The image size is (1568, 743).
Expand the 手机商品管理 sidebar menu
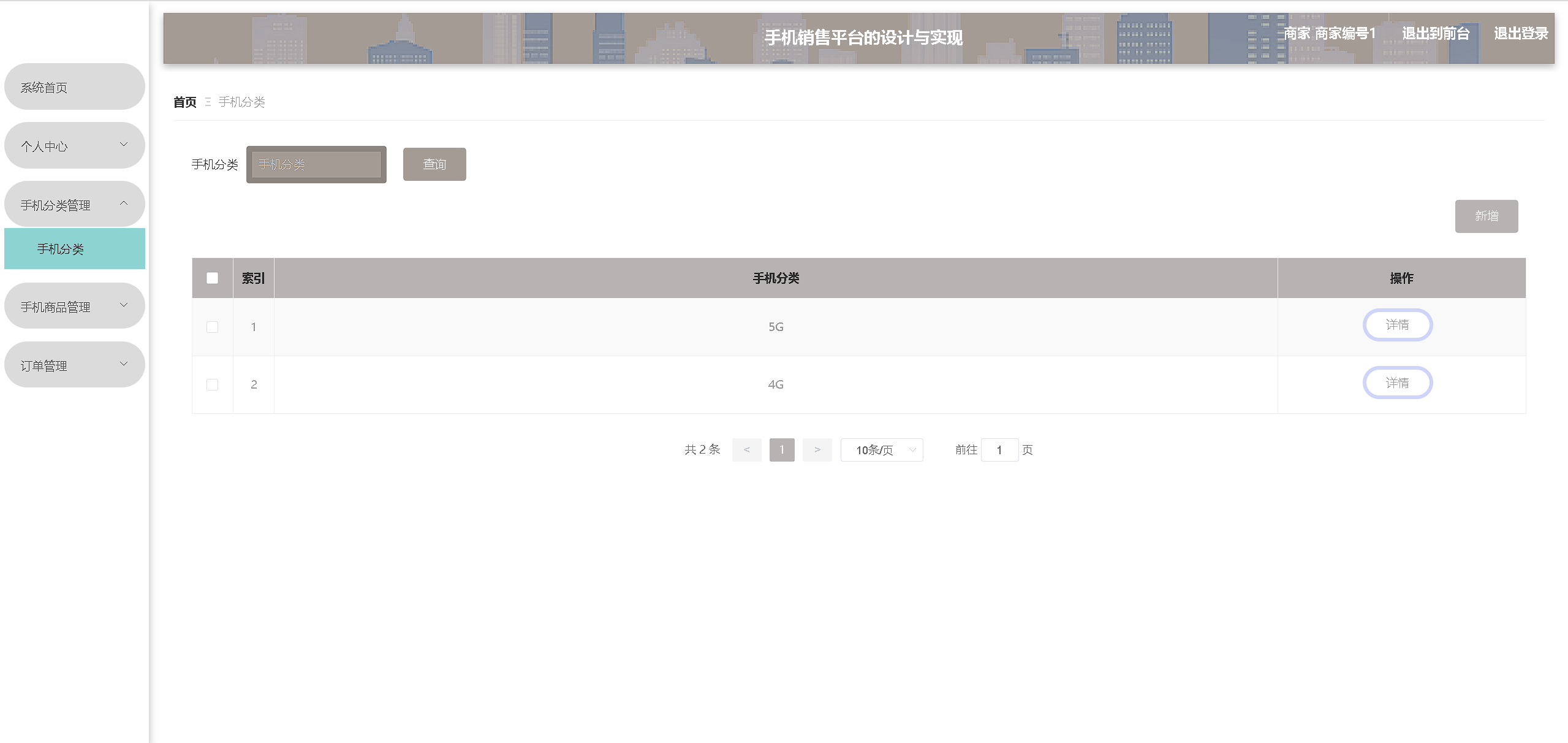pos(74,307)
